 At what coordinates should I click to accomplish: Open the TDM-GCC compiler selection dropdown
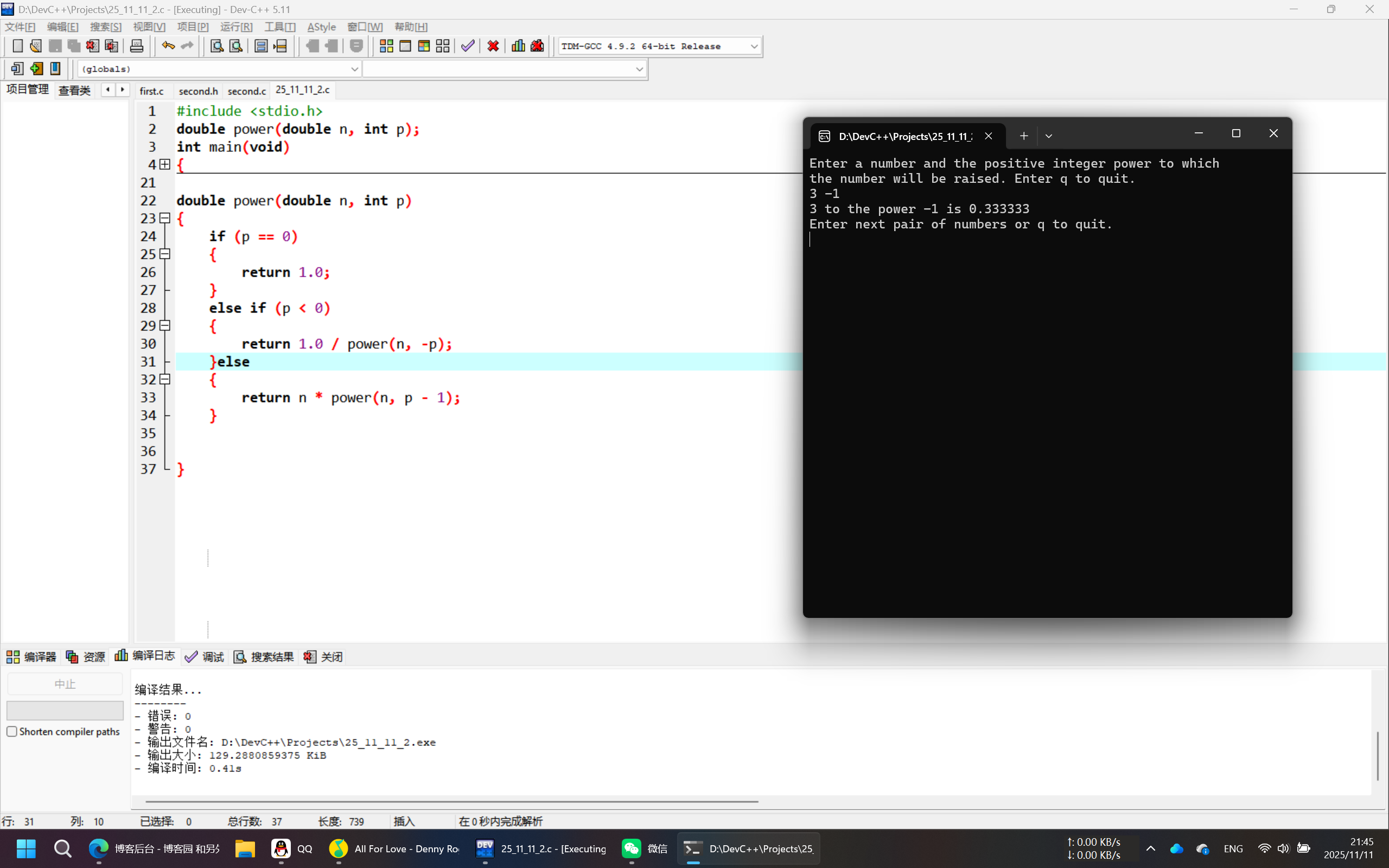click(754, 47)
